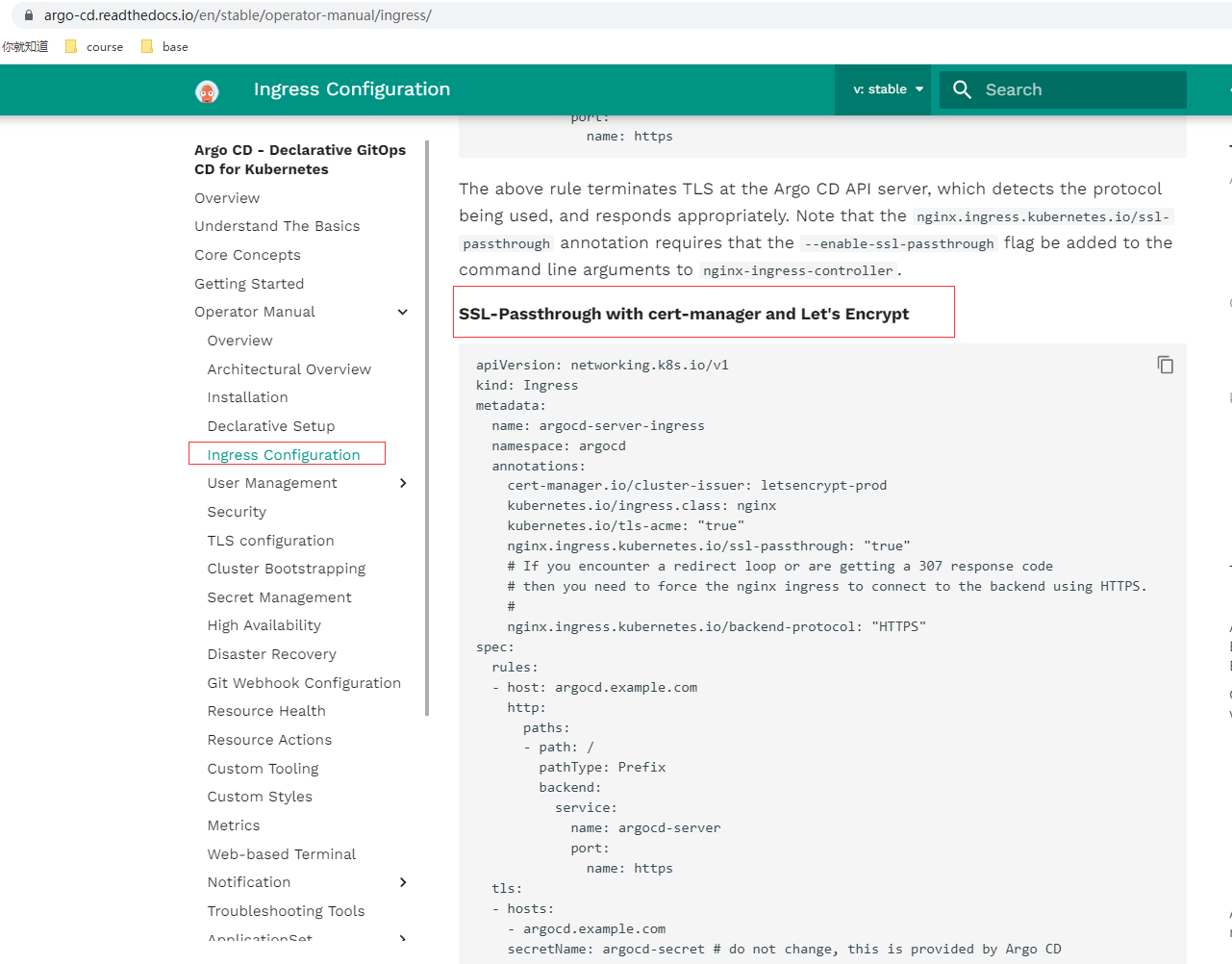
Task: Click 'secretName: argocd-secret' code line
Action: pyautogui.click(x=784, y=949)
